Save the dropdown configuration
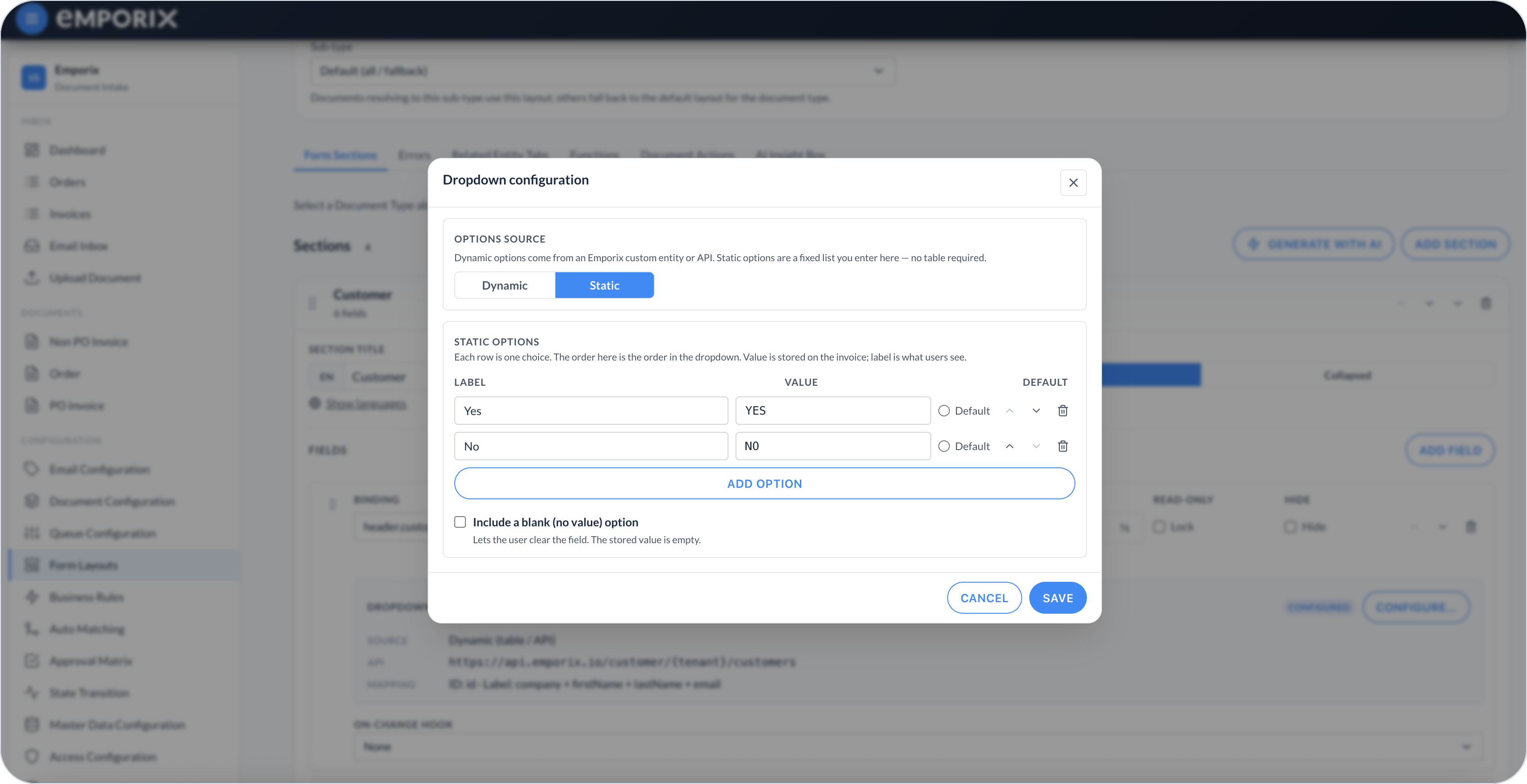 click(x=1058, y=598)
